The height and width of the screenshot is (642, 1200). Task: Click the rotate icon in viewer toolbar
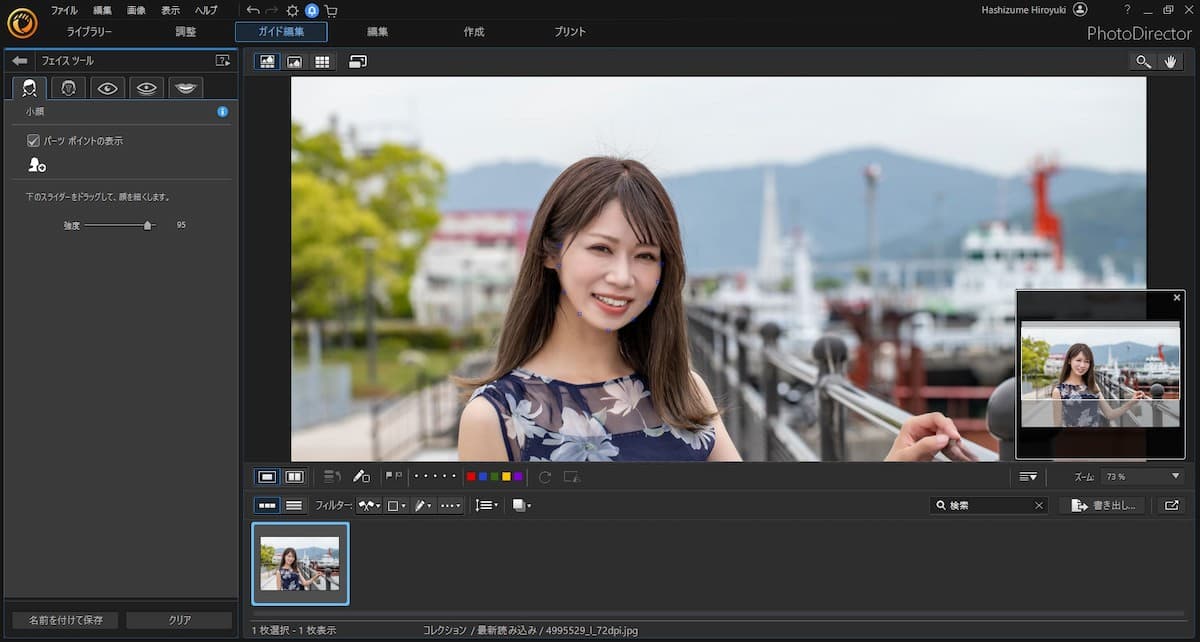pyautogui.click(x=545, y=477)
